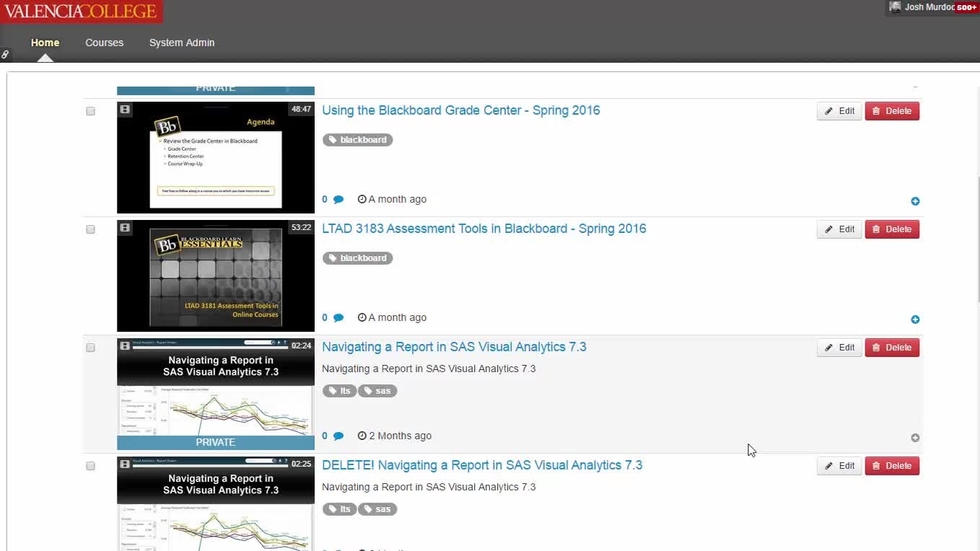Open LTAD 3183 Assessment Tools thumbnail
This screenshot has width=980, height=551.
216,276
